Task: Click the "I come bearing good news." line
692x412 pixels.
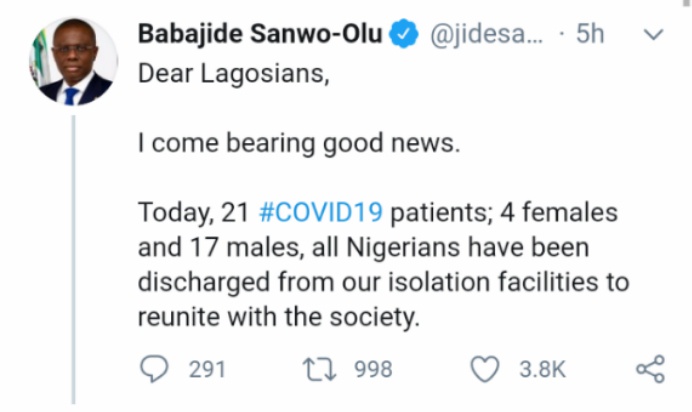Action: pyautogui.click(x=298, y=143)
